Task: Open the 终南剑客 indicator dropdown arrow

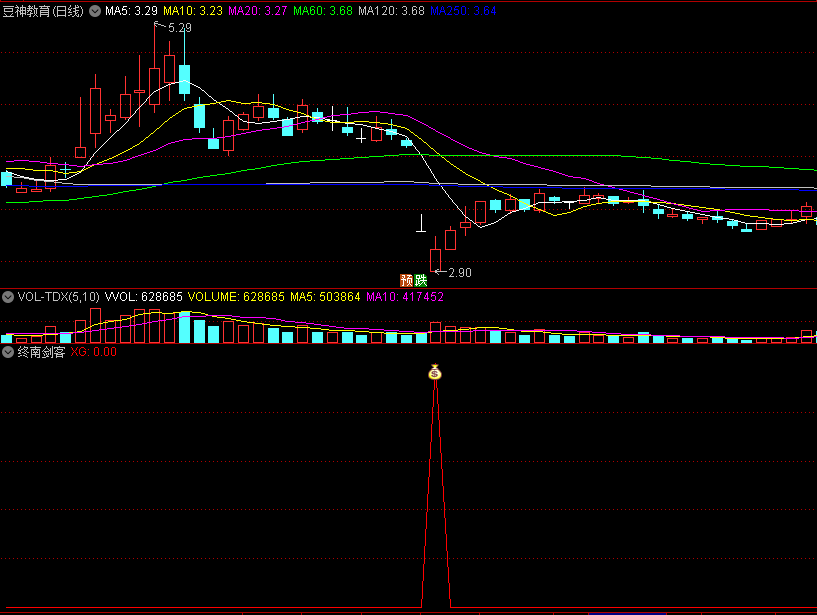Action: coord(8,352)
